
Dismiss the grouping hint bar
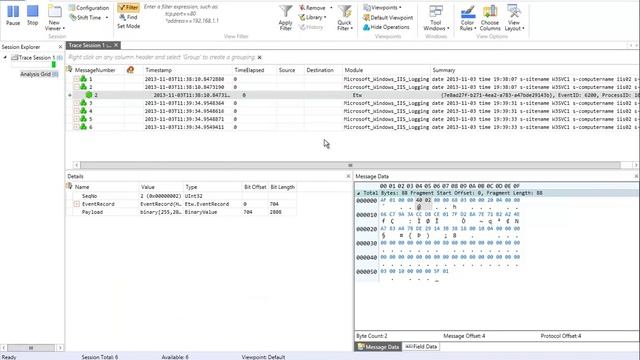pos(260,58)
